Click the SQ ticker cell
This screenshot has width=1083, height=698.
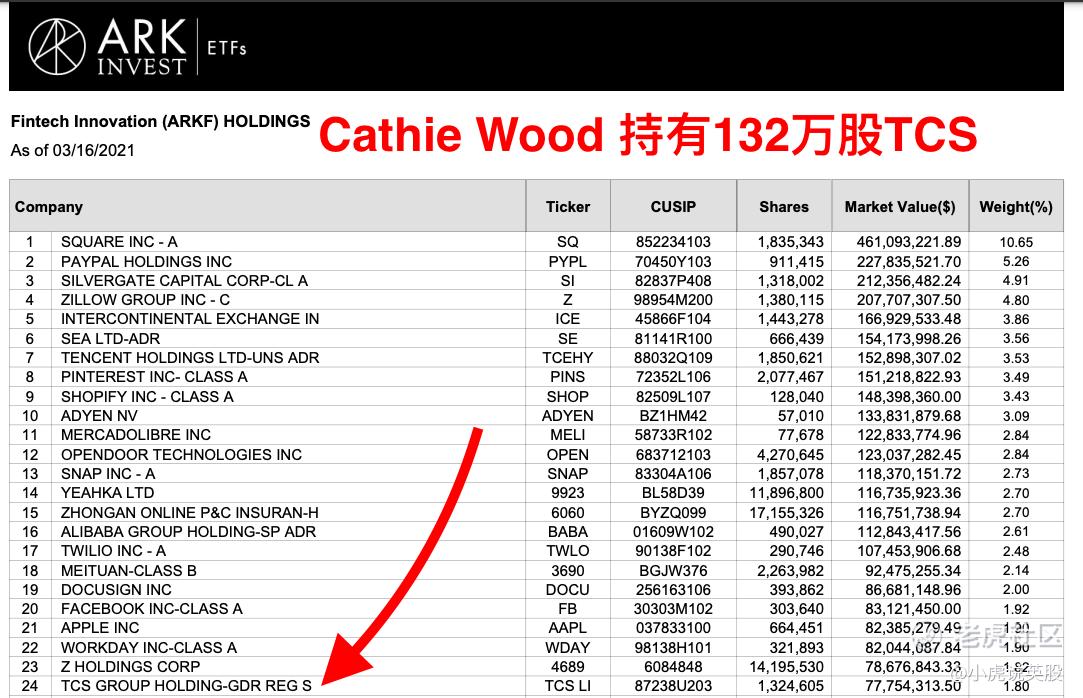[x=568, y=242]
